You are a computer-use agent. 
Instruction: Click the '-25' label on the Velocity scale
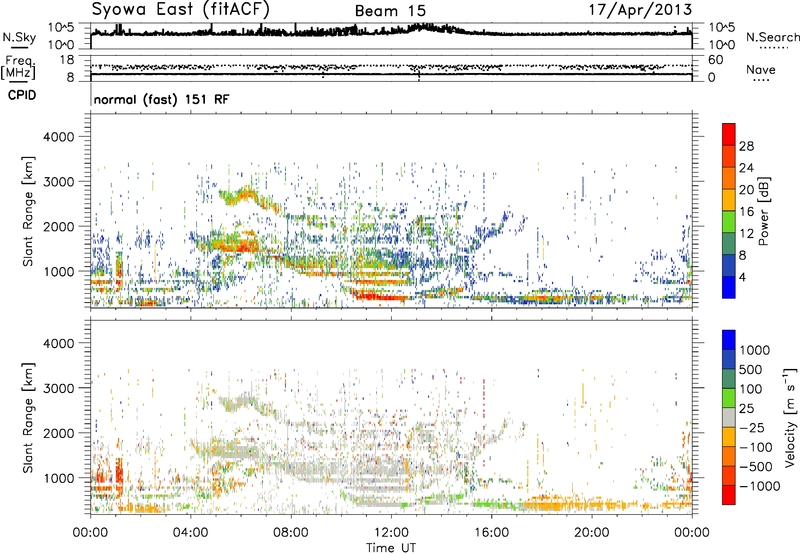tap(752, 427)
